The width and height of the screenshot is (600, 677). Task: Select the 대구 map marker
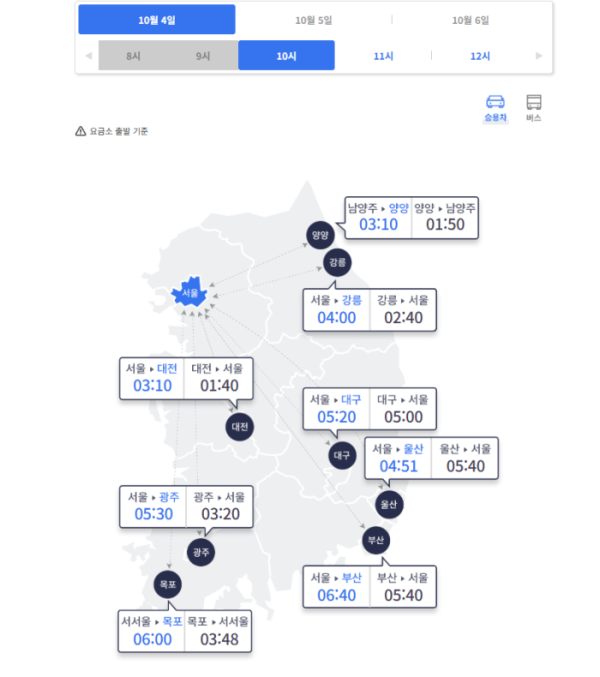pos(343,454)
